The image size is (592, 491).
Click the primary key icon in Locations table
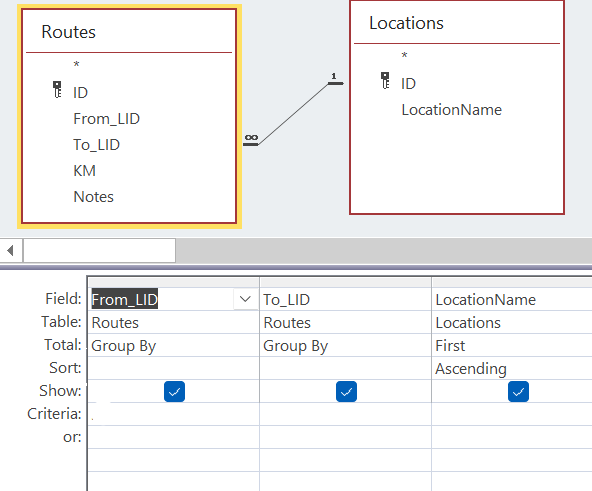[x=385, y=80]
